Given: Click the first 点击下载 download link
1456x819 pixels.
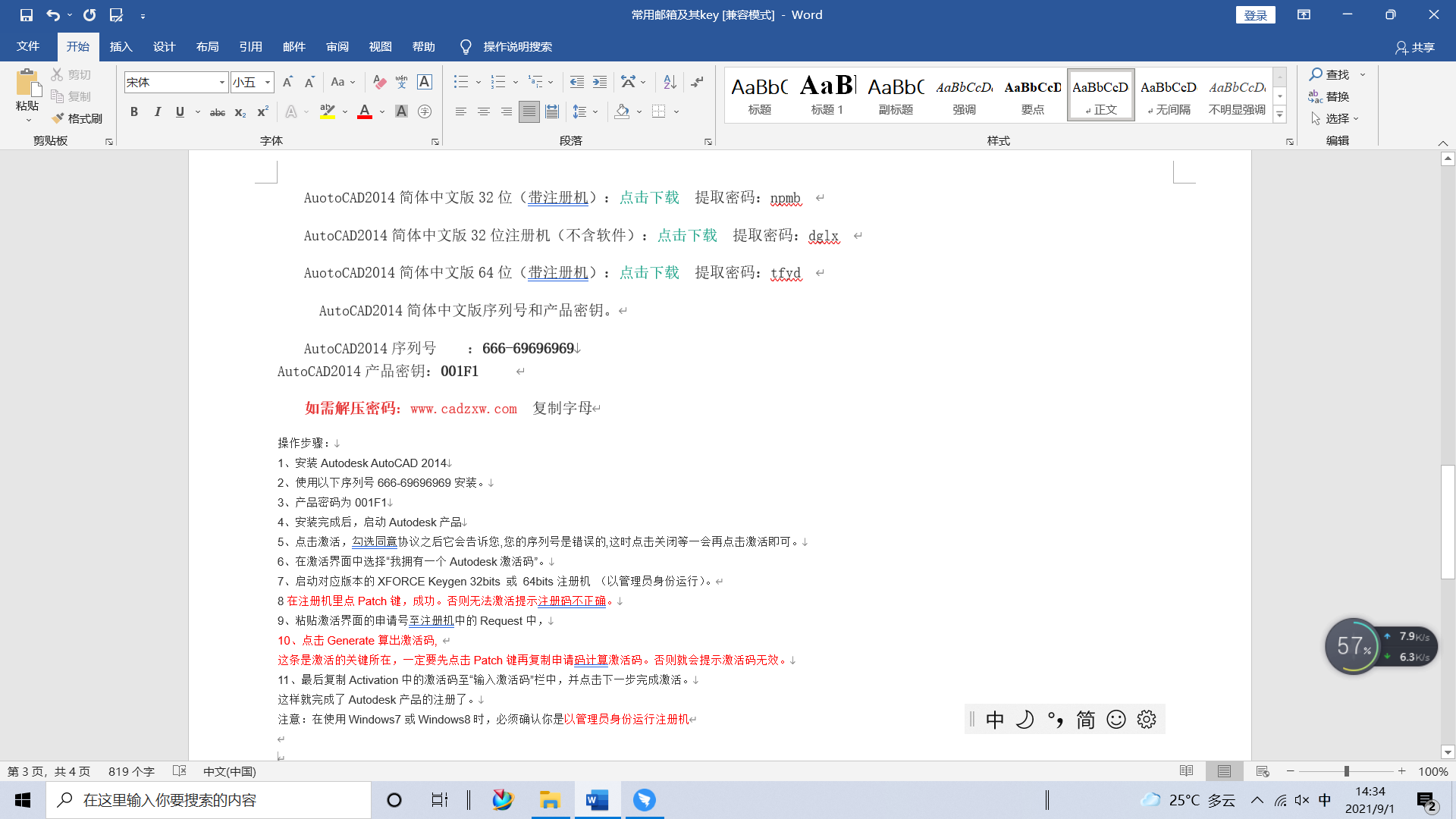Looking at the screenshot, I should coord(649,198).
